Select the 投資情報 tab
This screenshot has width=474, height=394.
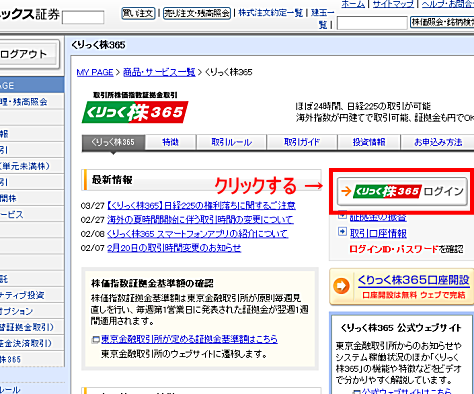coord(369,142)
